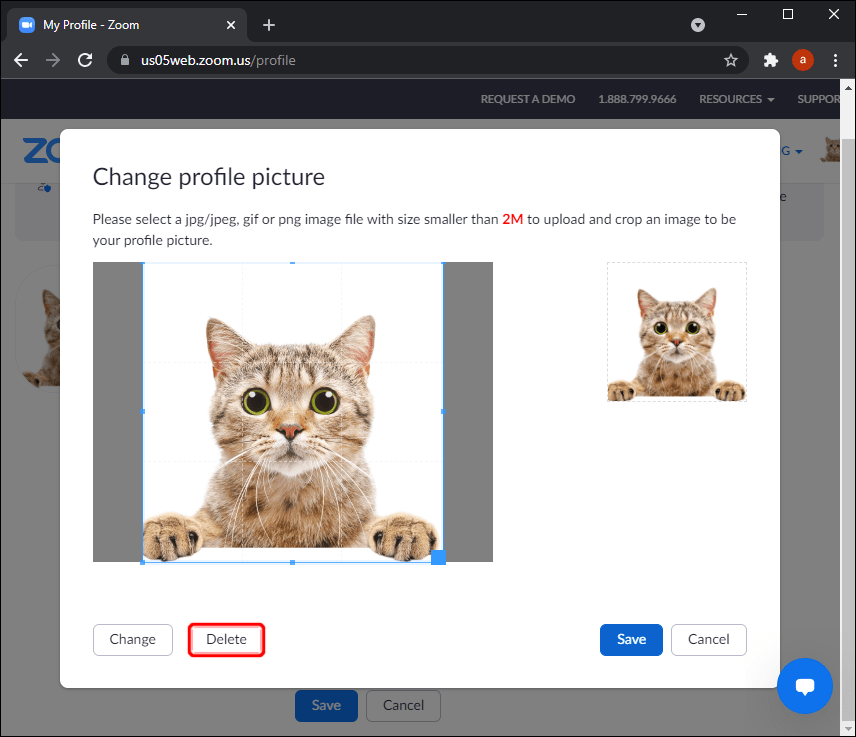This screenshot has height=737, width=856.
Task: Click REQUEST A DEMO in the header
Action: 528,99
